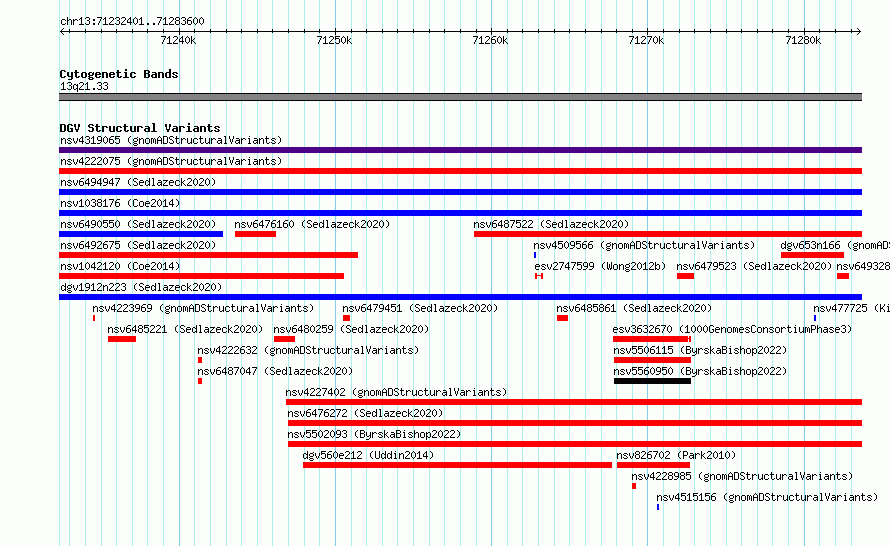Select the red nsv6485221 variant bar
890x546 pixels.
[122, 339]
